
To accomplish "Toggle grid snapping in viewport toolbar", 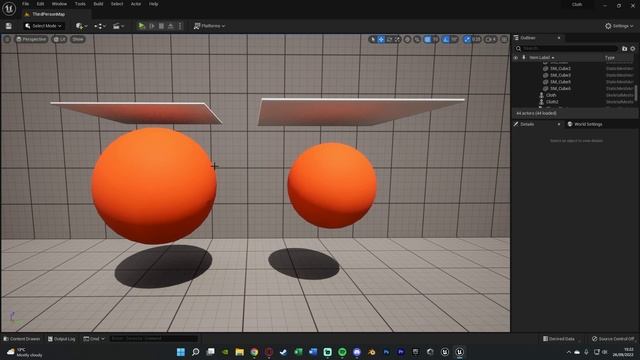I will point(427,39).
